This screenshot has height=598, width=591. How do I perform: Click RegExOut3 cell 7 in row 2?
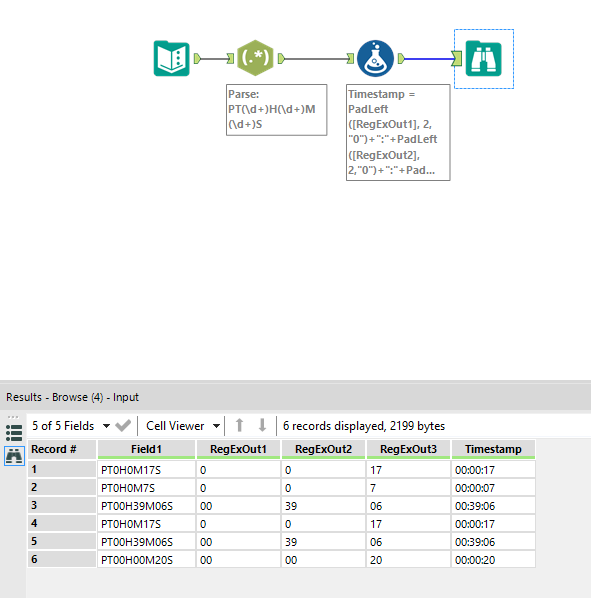click(408, 488)
